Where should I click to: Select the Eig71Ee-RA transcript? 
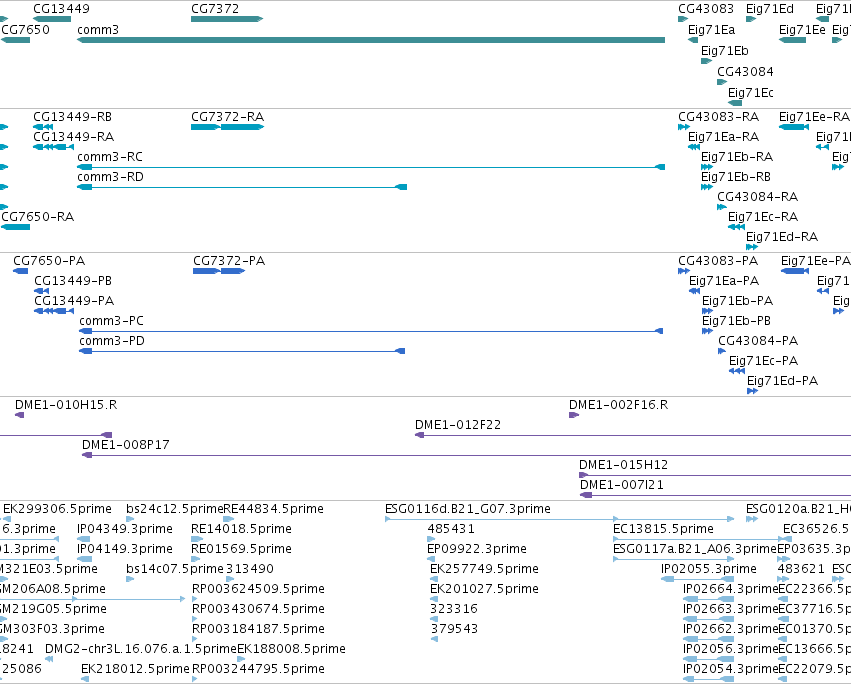pos(793,127)
